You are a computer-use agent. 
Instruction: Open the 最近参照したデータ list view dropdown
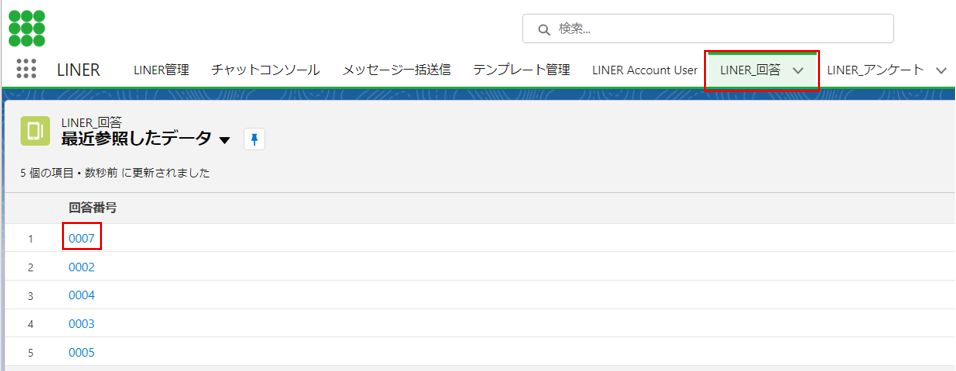point(224,141)
